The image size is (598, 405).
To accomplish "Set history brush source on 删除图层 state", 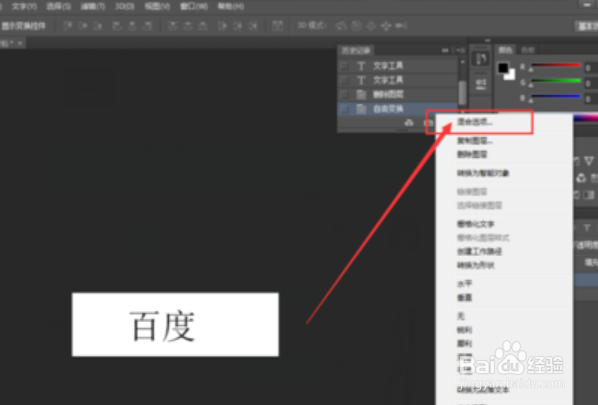I will (344, 94).
